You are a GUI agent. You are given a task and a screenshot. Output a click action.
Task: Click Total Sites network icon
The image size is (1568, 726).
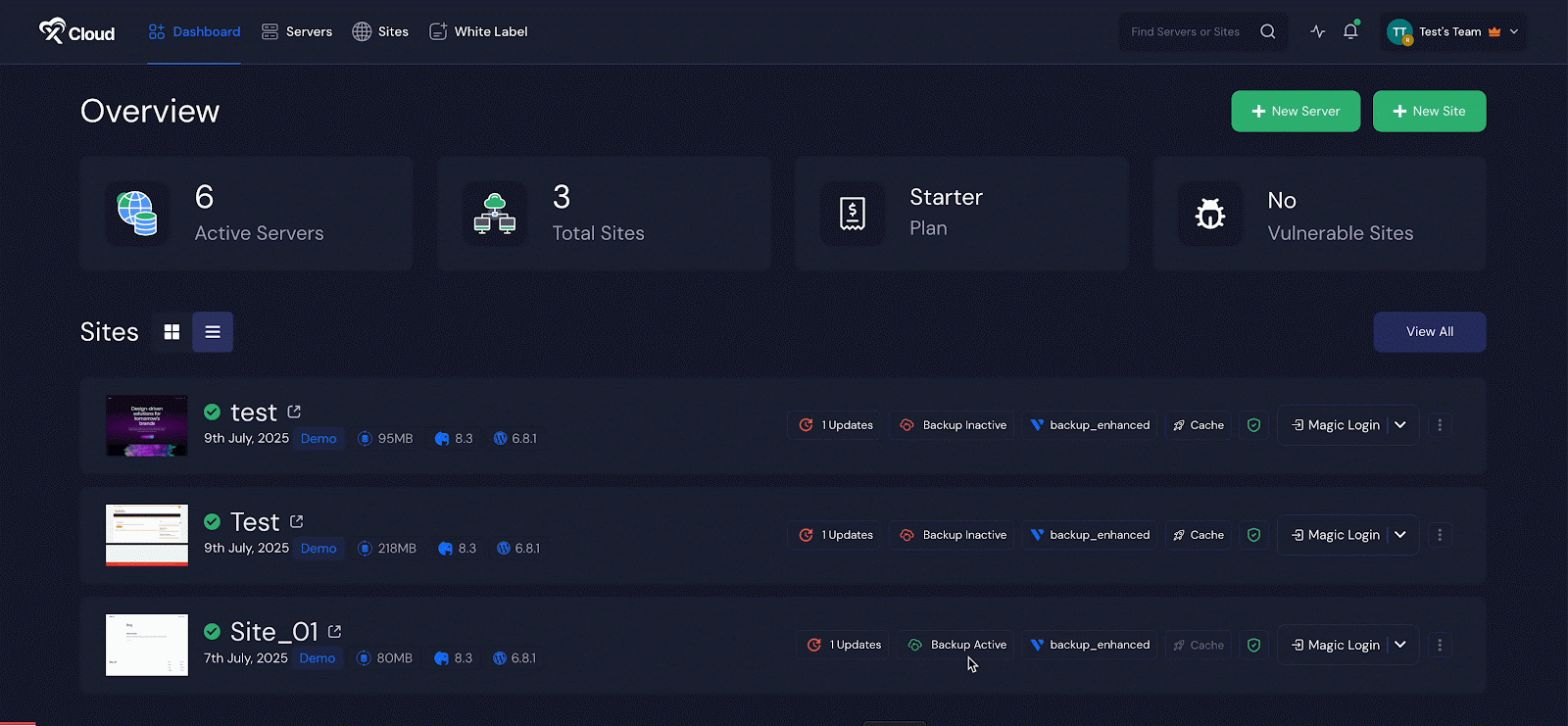[495, 214]
